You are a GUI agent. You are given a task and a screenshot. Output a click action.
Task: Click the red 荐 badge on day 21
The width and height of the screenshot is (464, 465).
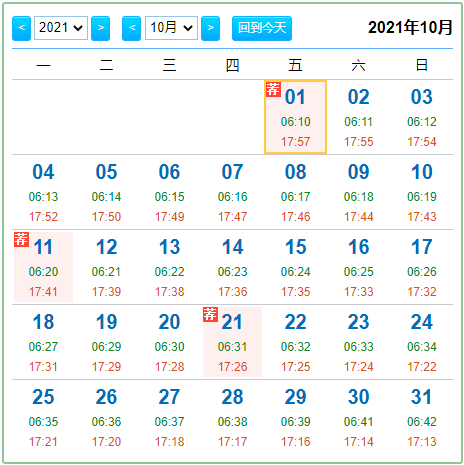pos(210,314)
